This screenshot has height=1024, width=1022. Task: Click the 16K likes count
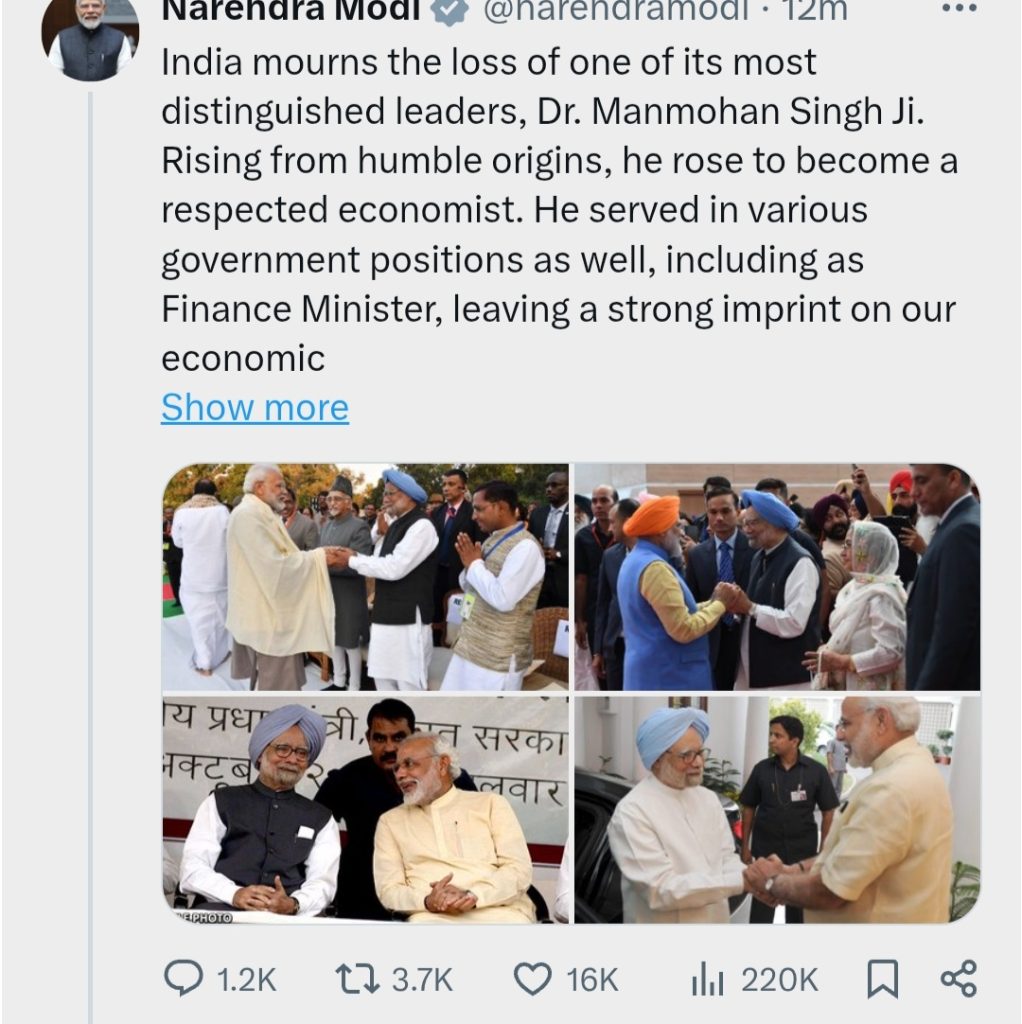[x=592, y=980]
